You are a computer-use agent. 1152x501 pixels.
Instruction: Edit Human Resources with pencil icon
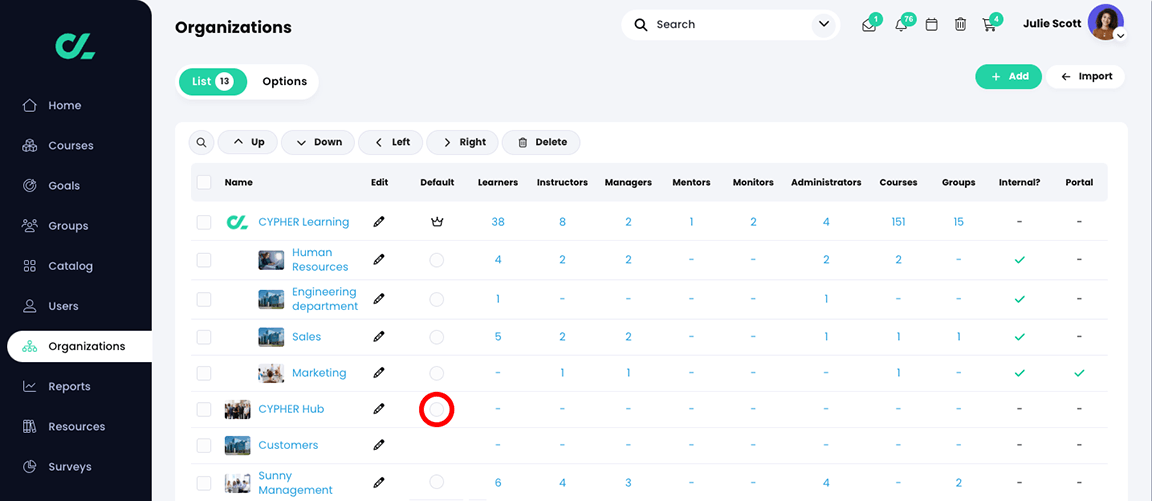(379, 259)
